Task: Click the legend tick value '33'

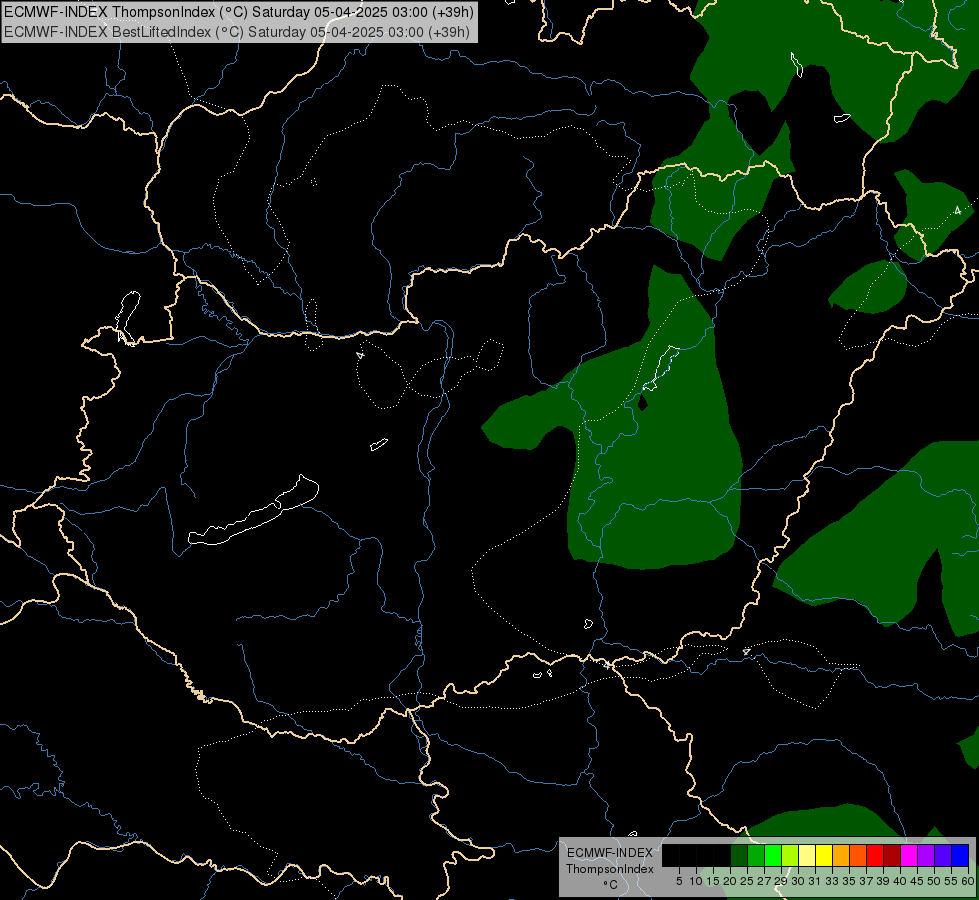Action: (x=832, y=881)
